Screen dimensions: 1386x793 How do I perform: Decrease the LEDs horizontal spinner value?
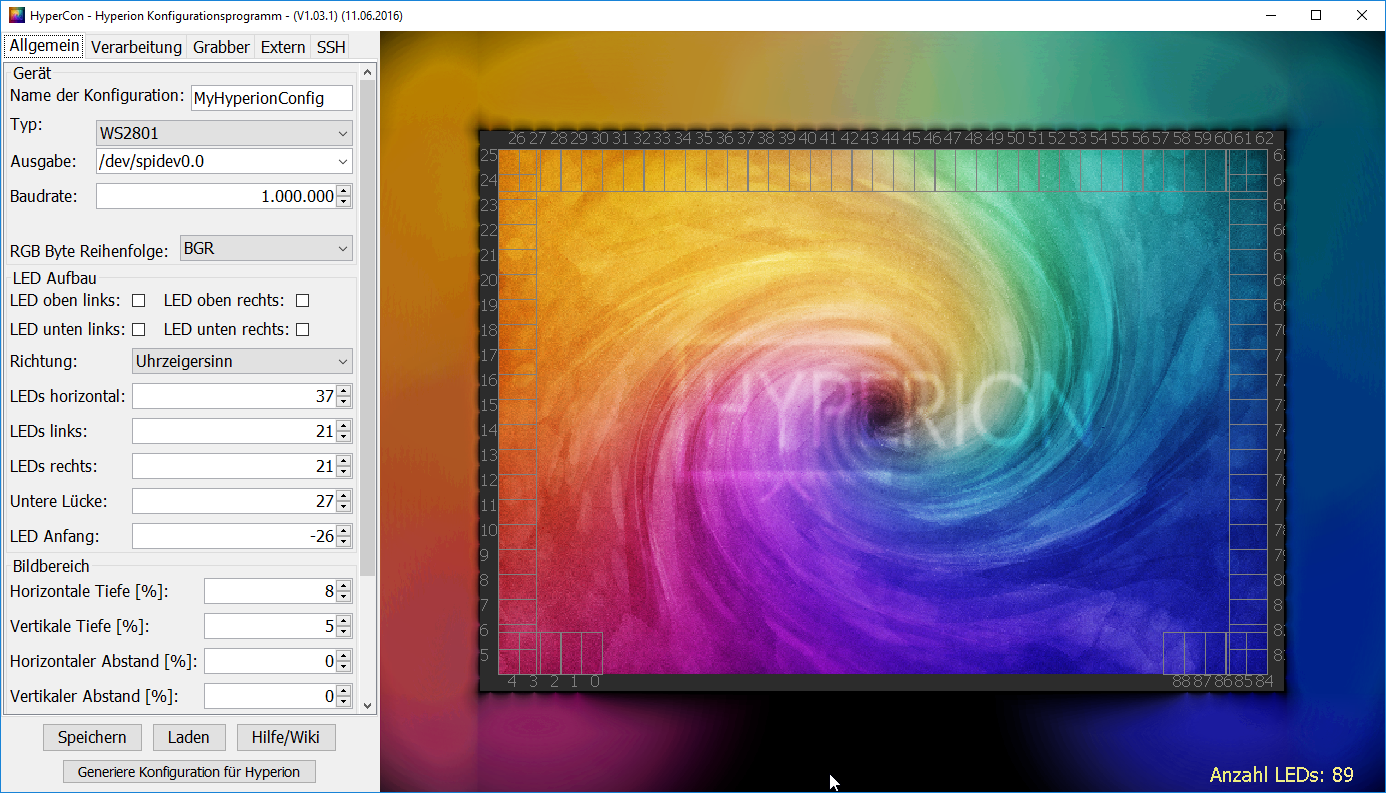coord(344,402)
